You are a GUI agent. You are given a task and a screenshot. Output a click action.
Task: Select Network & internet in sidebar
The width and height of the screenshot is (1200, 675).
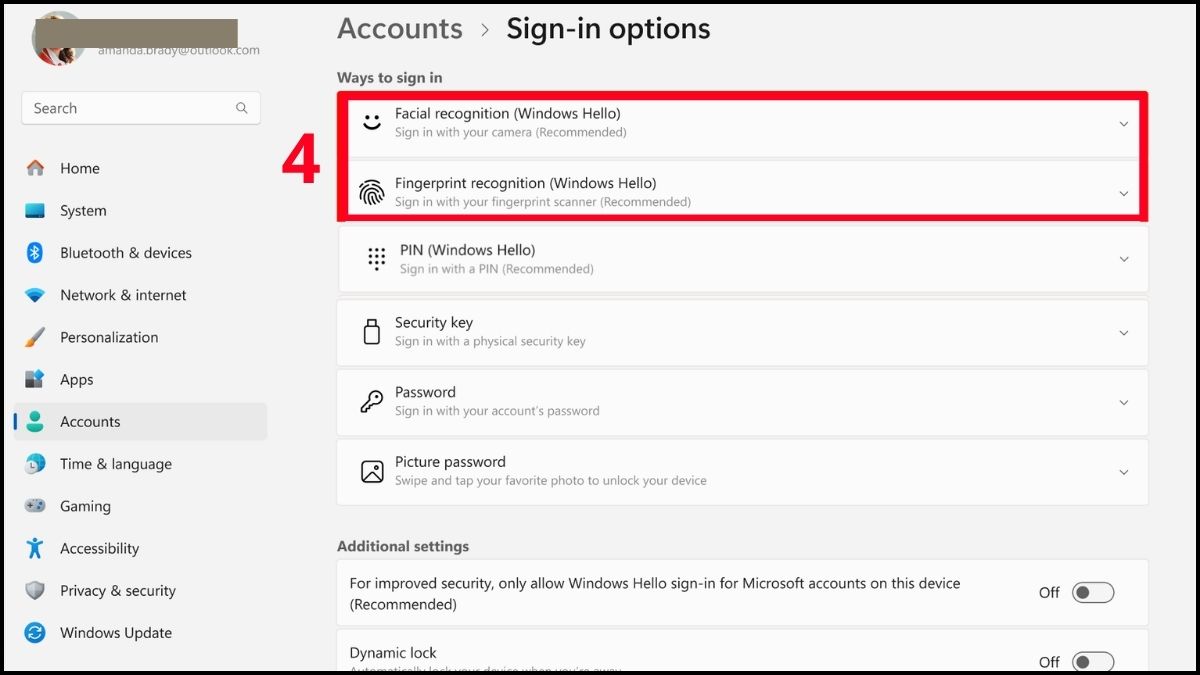[x=141, y=295]
